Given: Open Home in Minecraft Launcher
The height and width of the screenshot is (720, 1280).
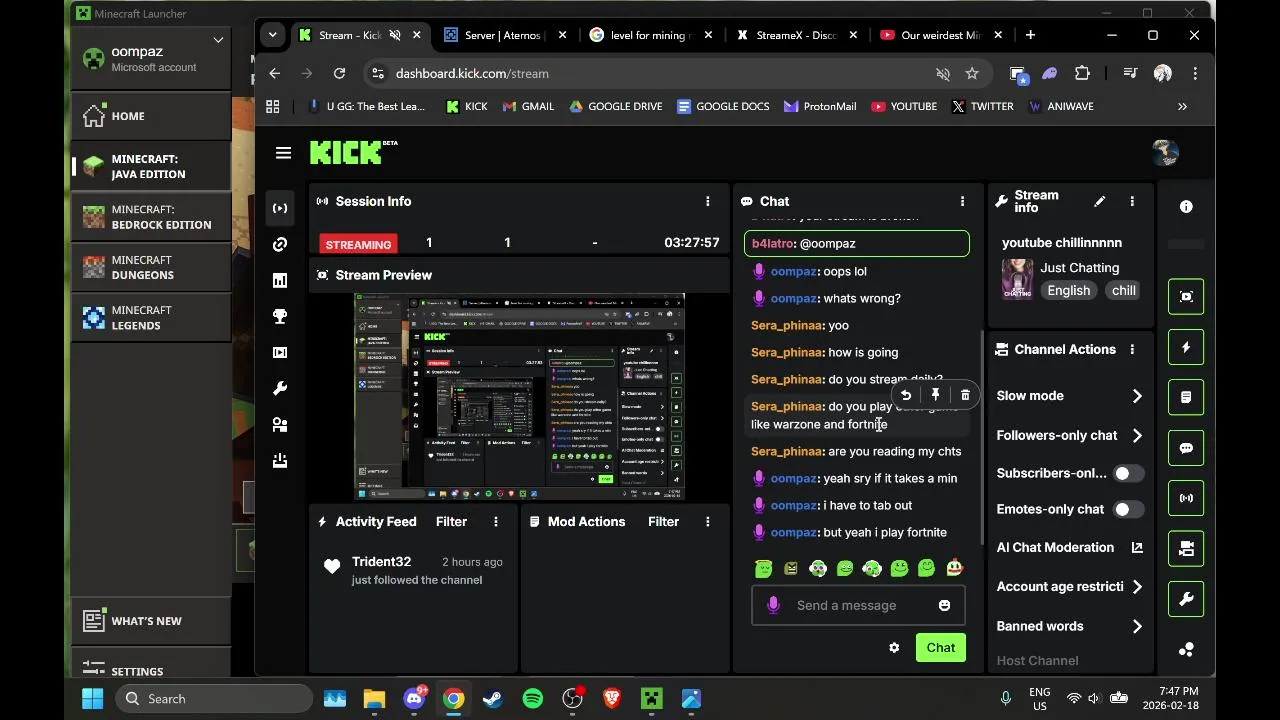Looking at the screenshot, I should [151, 116].
